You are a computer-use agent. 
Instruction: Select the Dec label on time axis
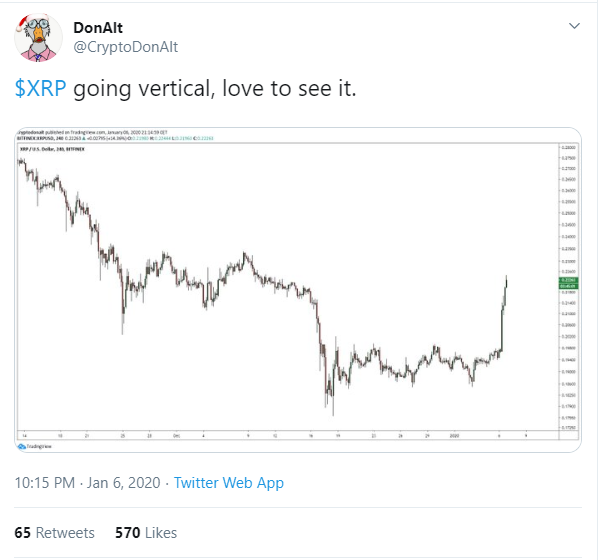tap(176, 436)
